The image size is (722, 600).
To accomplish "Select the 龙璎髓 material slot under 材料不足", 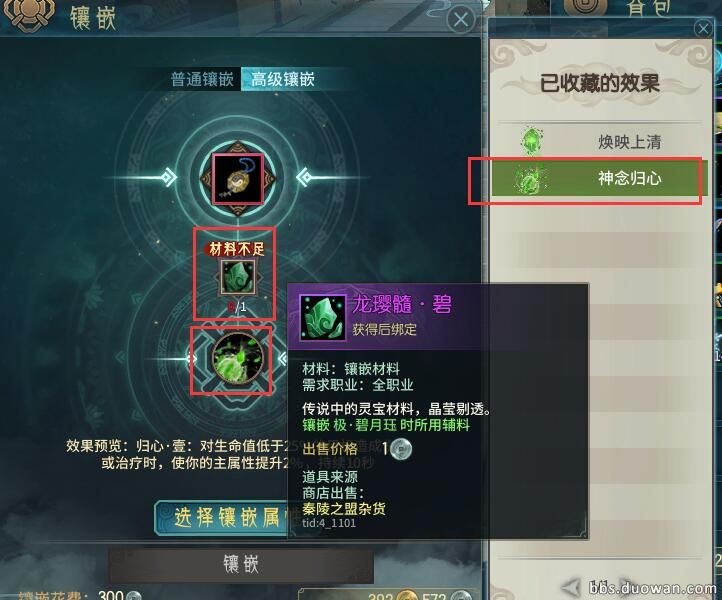I will coord(238,277).
